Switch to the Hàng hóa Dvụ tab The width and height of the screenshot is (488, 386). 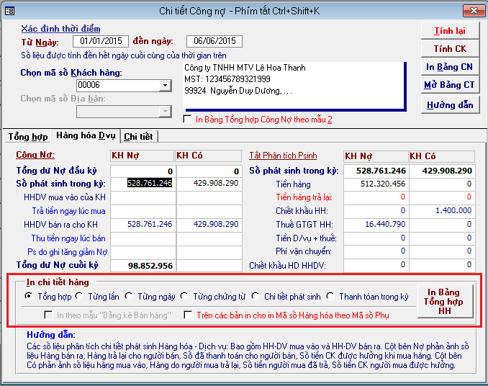(86, 136)
